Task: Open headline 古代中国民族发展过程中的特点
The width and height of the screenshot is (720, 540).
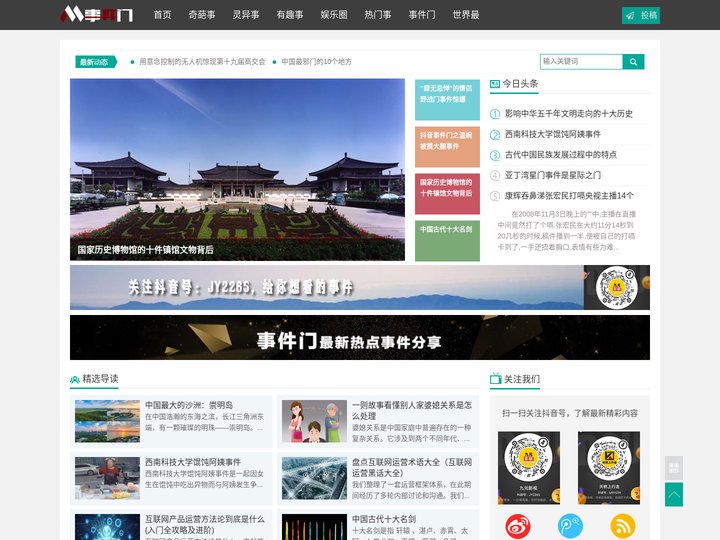Action: (561, 155)
